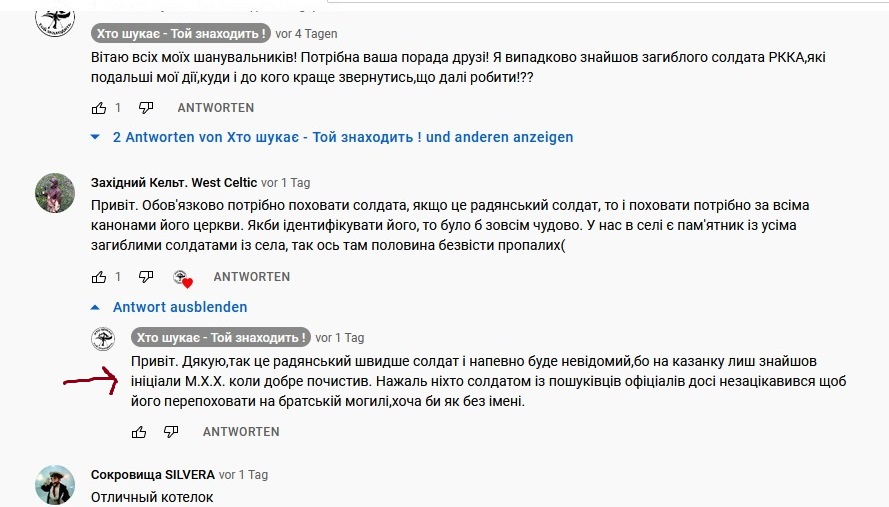The height and width of the screenshot is (507, 889).
Task: Dislike the first comment by Хто шукає
Action: click(146, 107)
